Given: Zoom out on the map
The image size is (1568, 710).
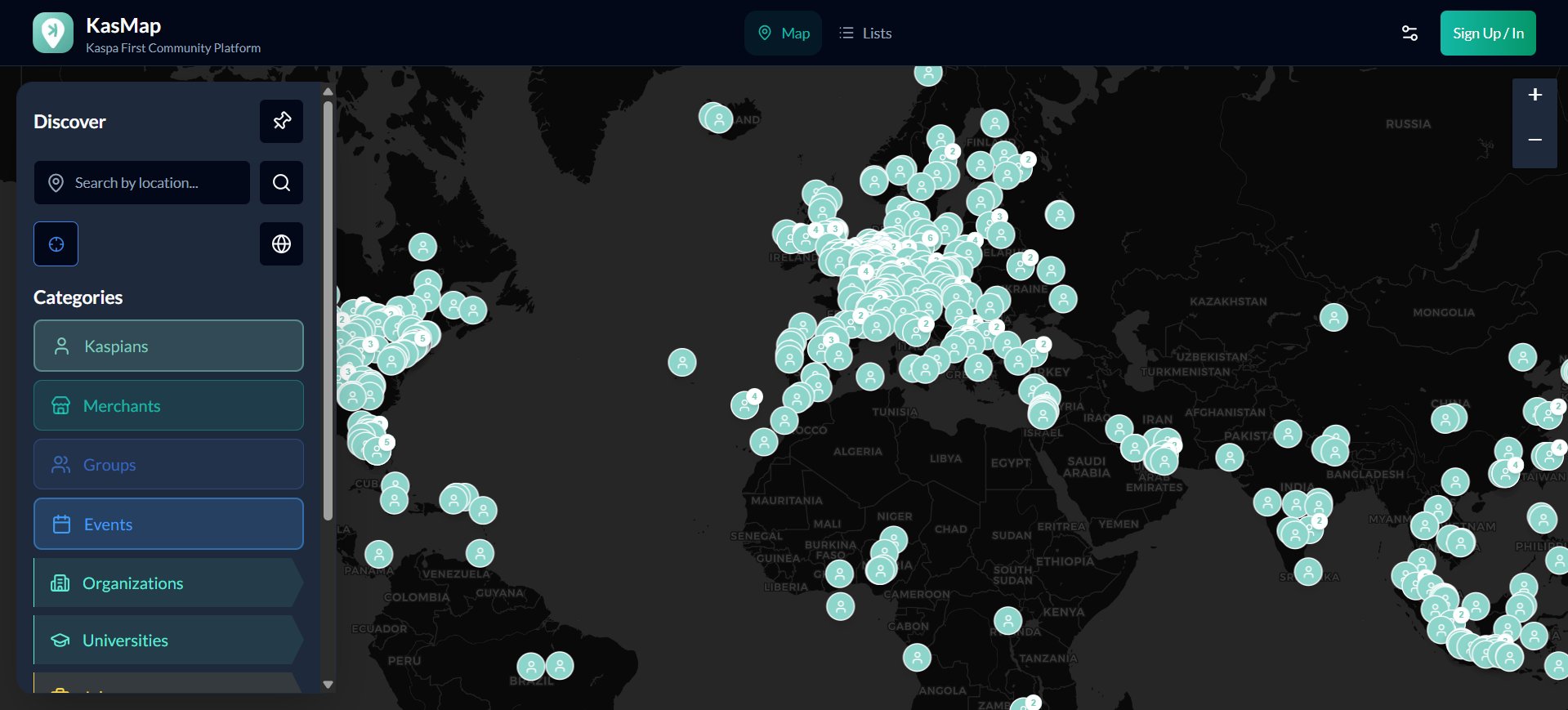Looking at the screenshot, I should pos(1535,140).
